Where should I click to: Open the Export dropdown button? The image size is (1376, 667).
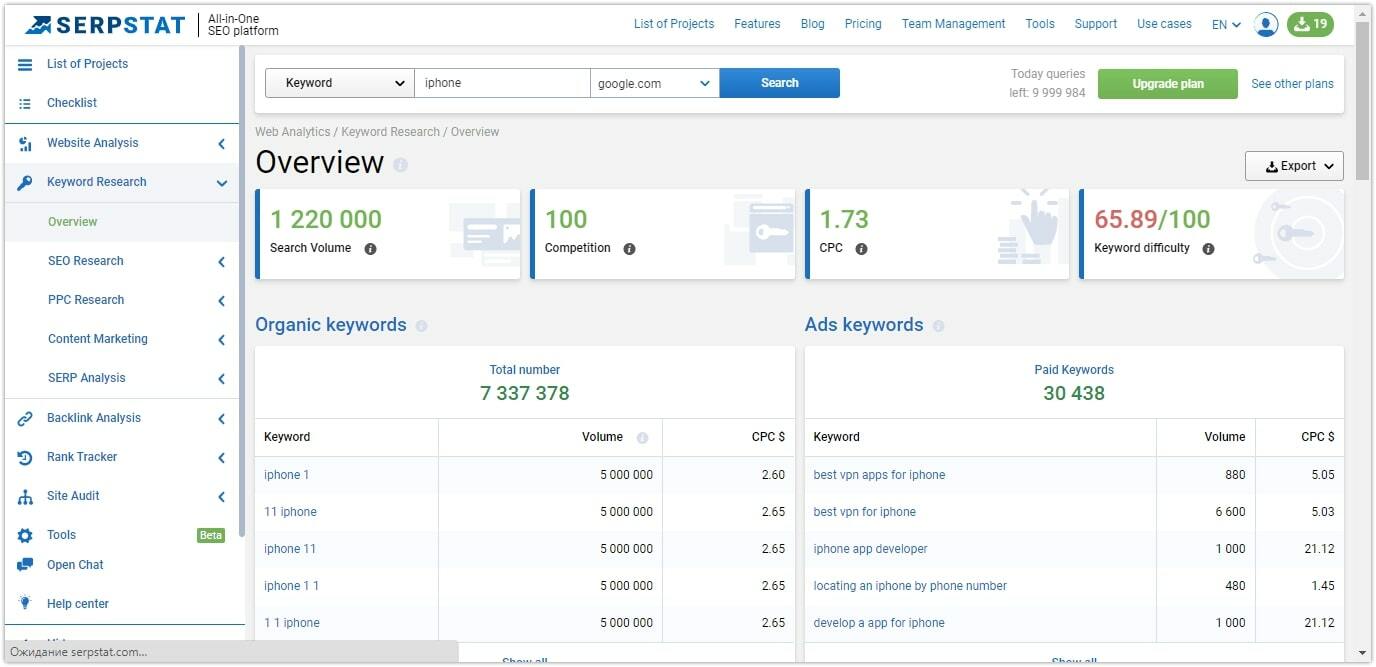click(x=1294, y=166)
